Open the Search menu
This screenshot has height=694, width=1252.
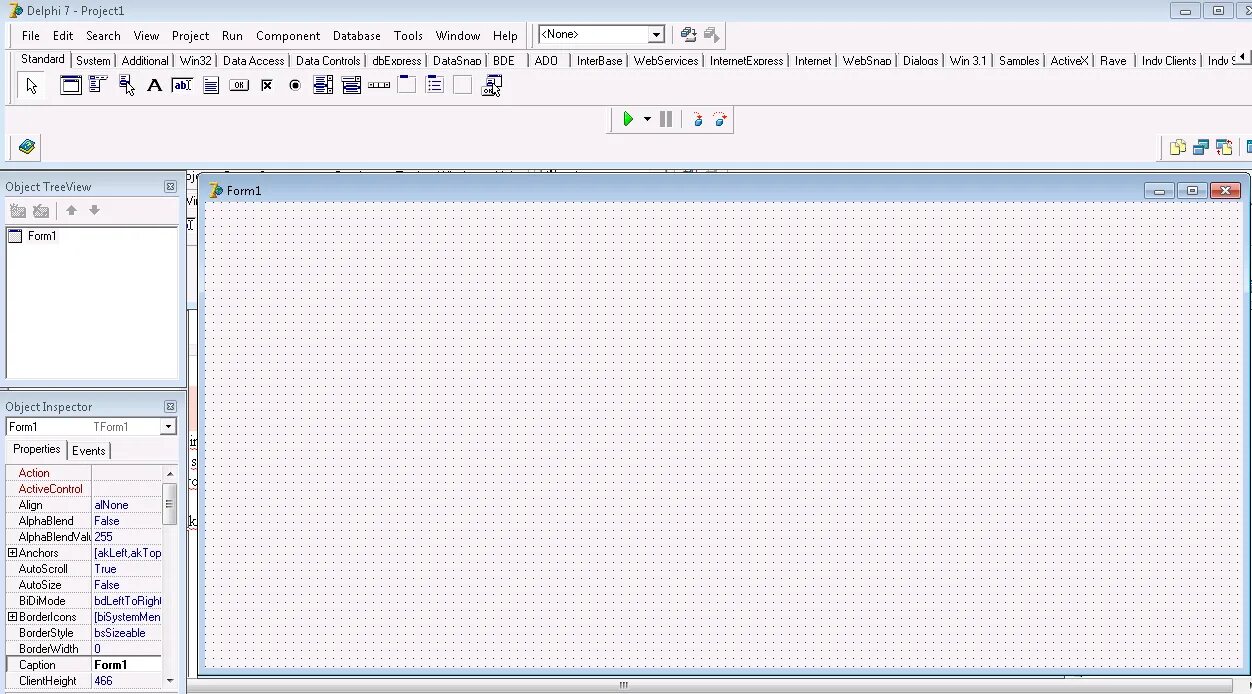point(103,35)
